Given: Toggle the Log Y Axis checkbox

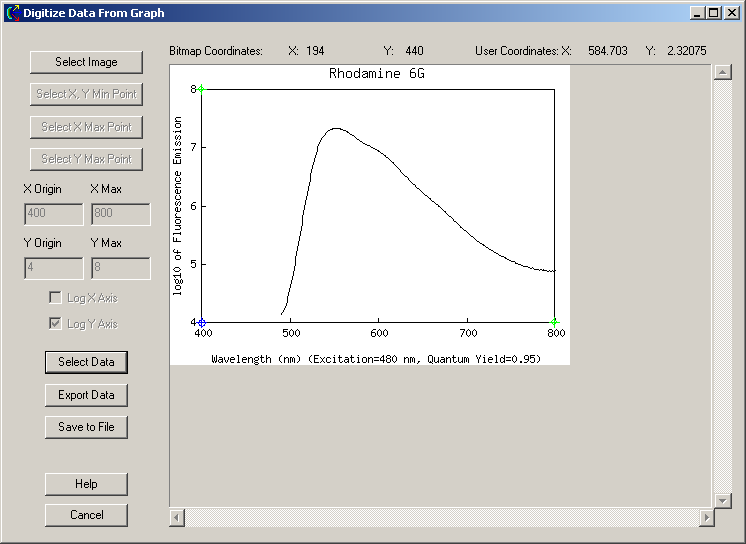Looking at the screenshot, I should click(x=57, y=324).
